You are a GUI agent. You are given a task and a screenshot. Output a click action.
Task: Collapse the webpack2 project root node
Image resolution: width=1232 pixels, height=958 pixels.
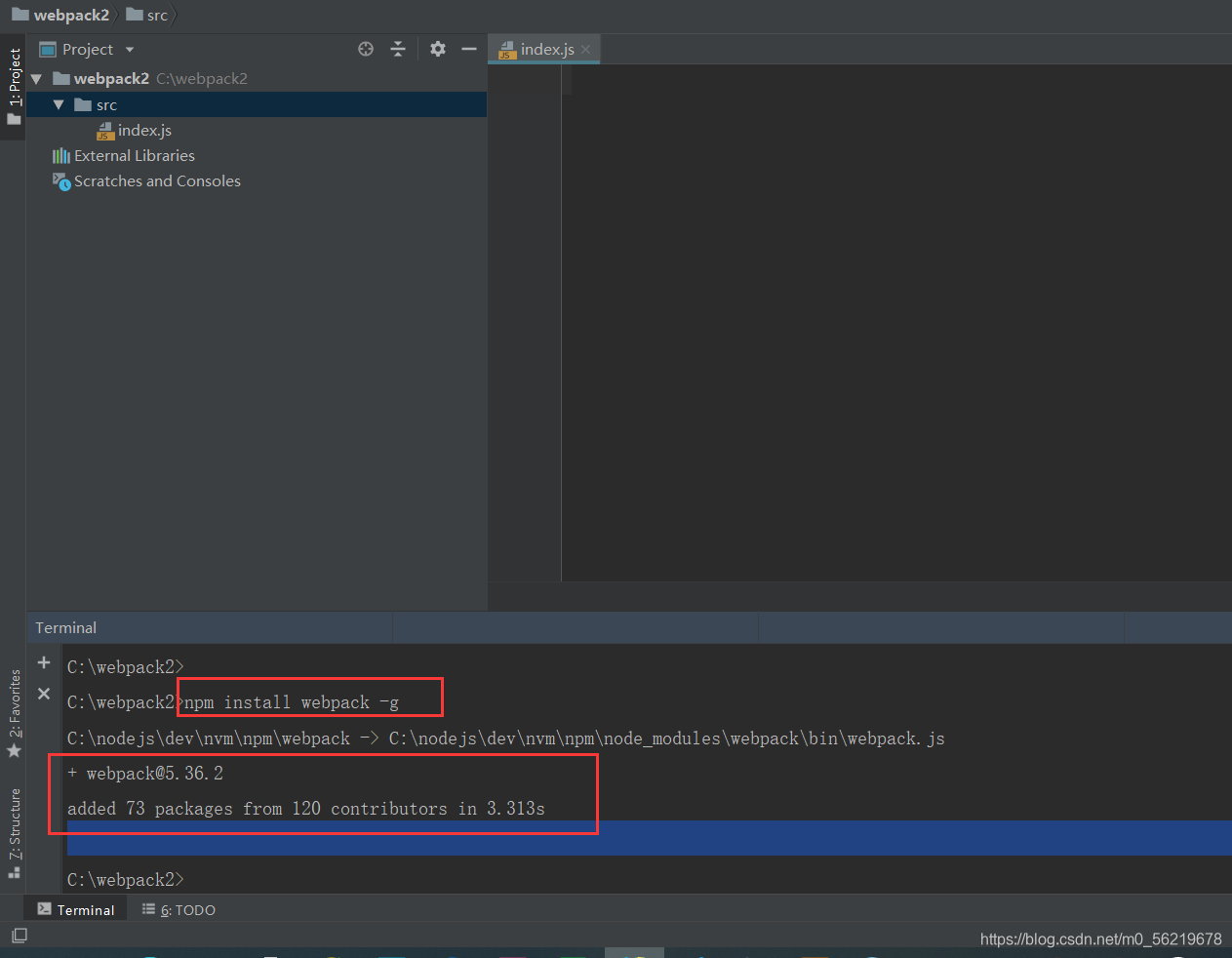pyautogui.click(x=36, y=78)
